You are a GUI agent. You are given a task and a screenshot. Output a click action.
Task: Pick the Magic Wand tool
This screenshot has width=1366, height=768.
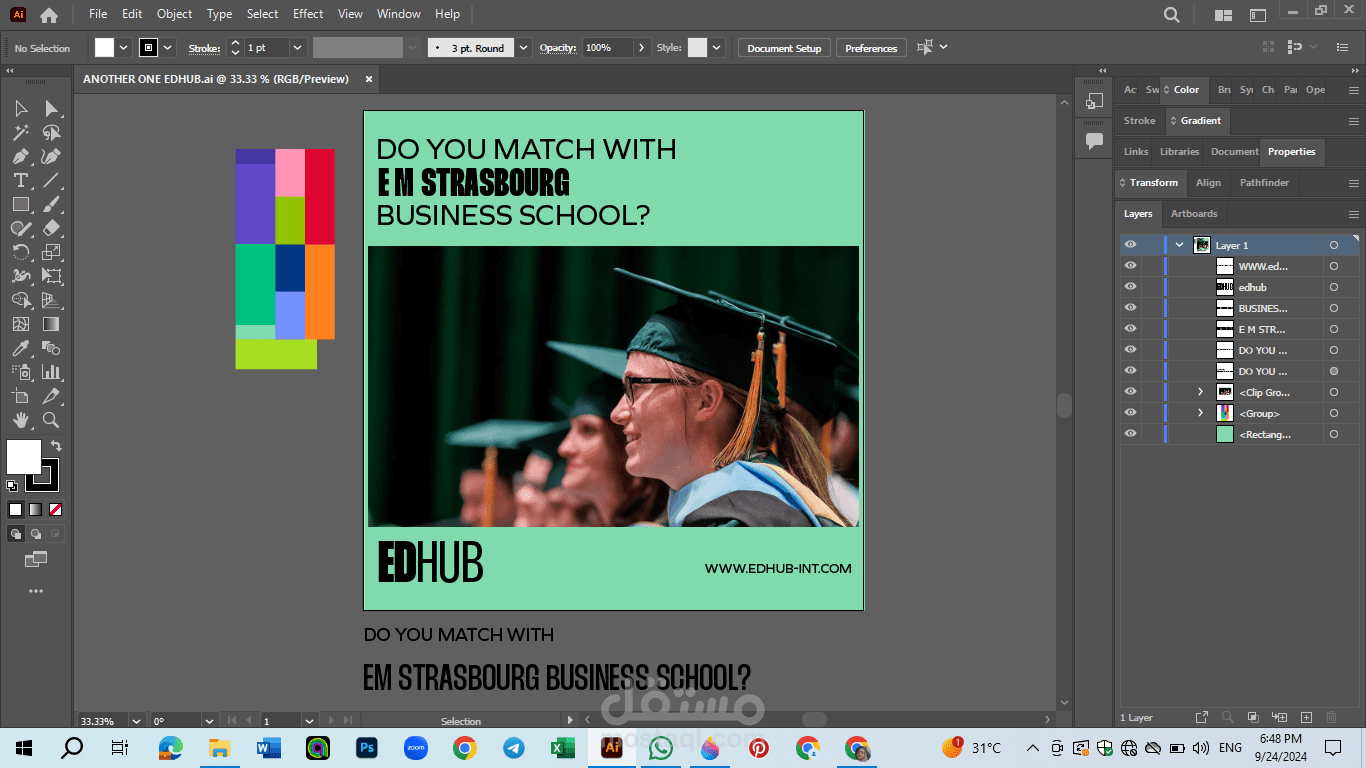(21, 132)
